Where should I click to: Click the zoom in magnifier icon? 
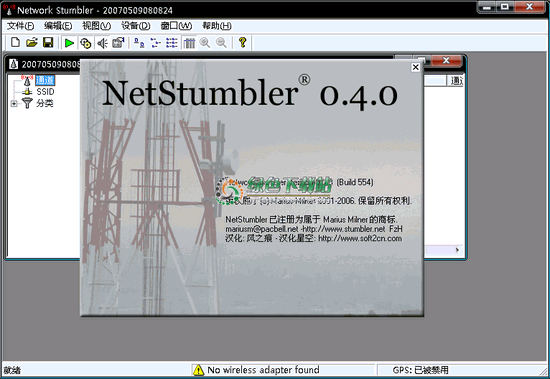205,43
